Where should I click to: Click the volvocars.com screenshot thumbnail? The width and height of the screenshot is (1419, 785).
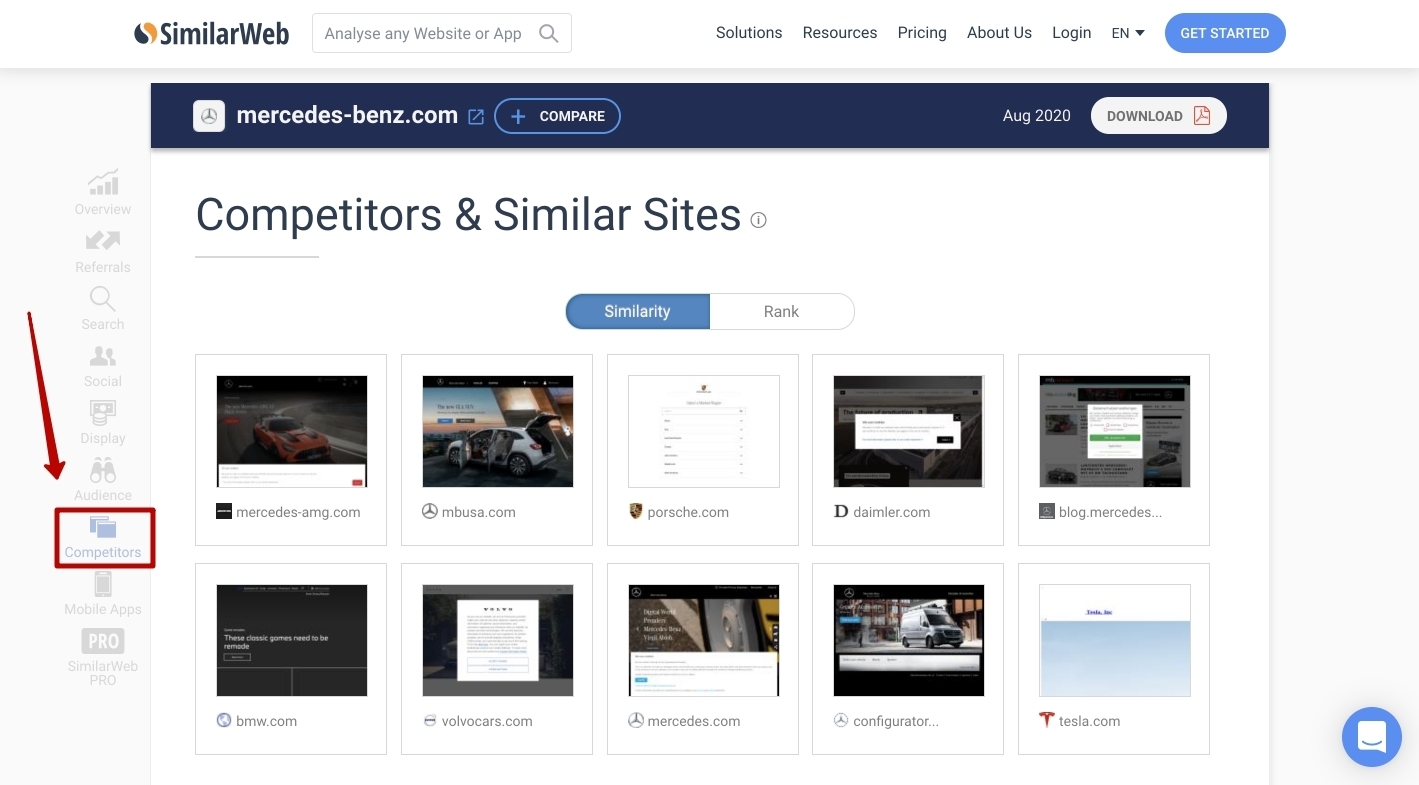click(x=498, y=640)
